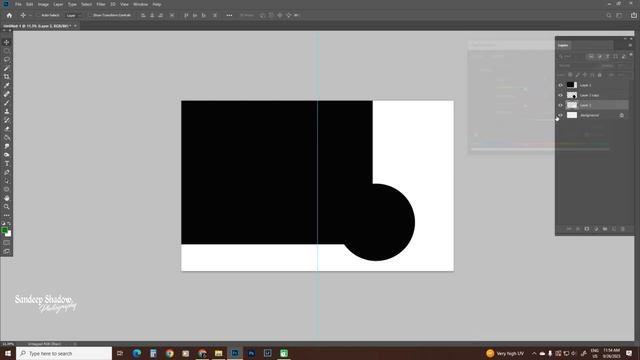Open the Search icon at top right
The image size is (640, 360).
(609, 15)
